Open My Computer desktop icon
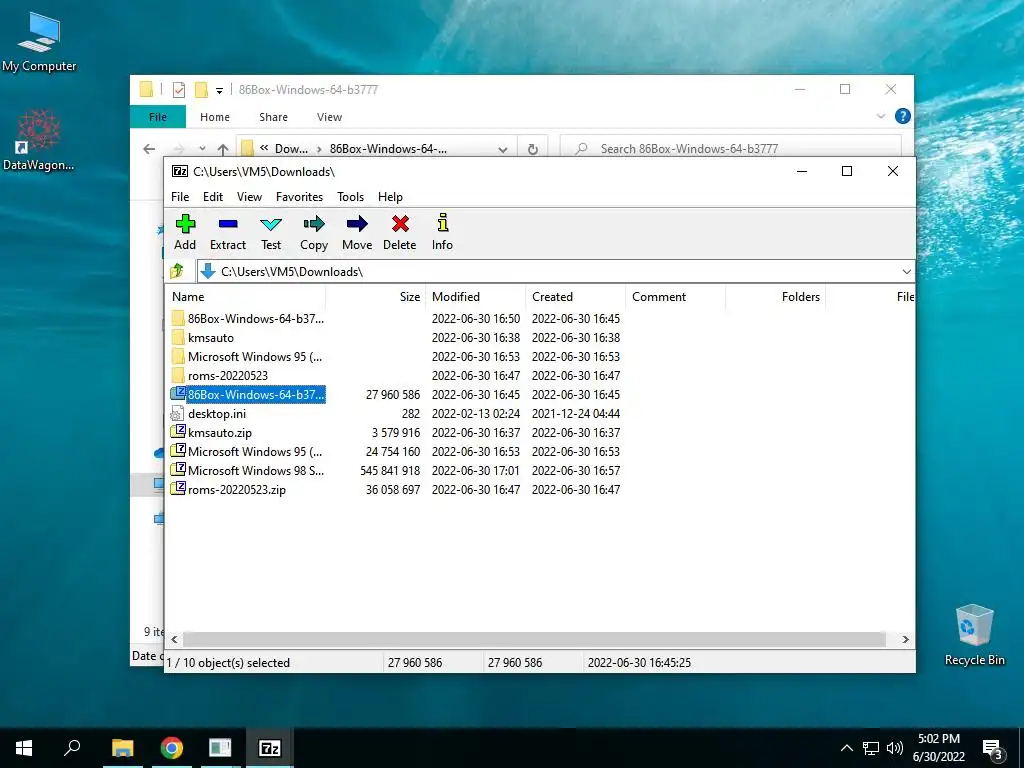1024x768 pixels. click(x=39, y=41)
